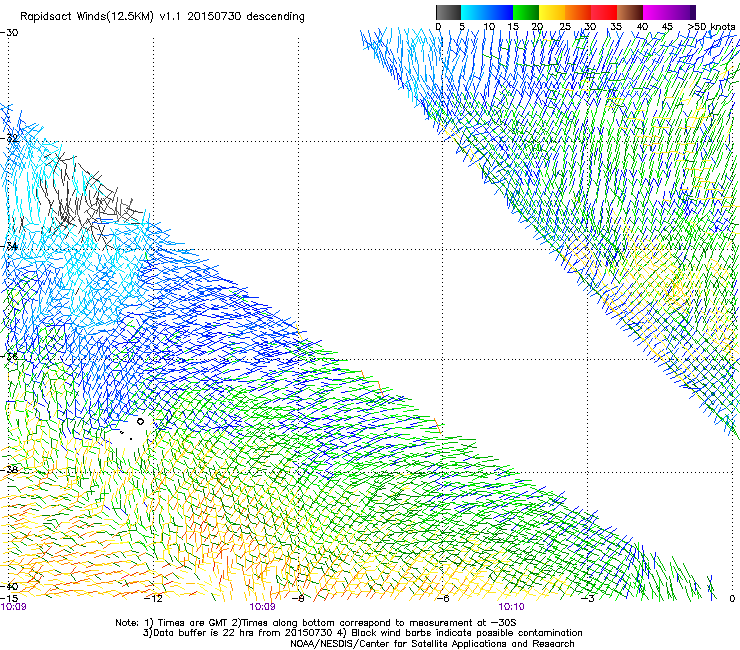Click the '>50 knots' legend label

click(711, 27)
